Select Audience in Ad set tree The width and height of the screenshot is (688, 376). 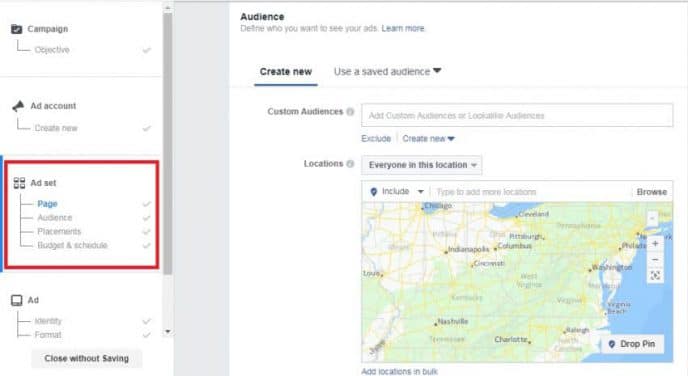point(54,218)
